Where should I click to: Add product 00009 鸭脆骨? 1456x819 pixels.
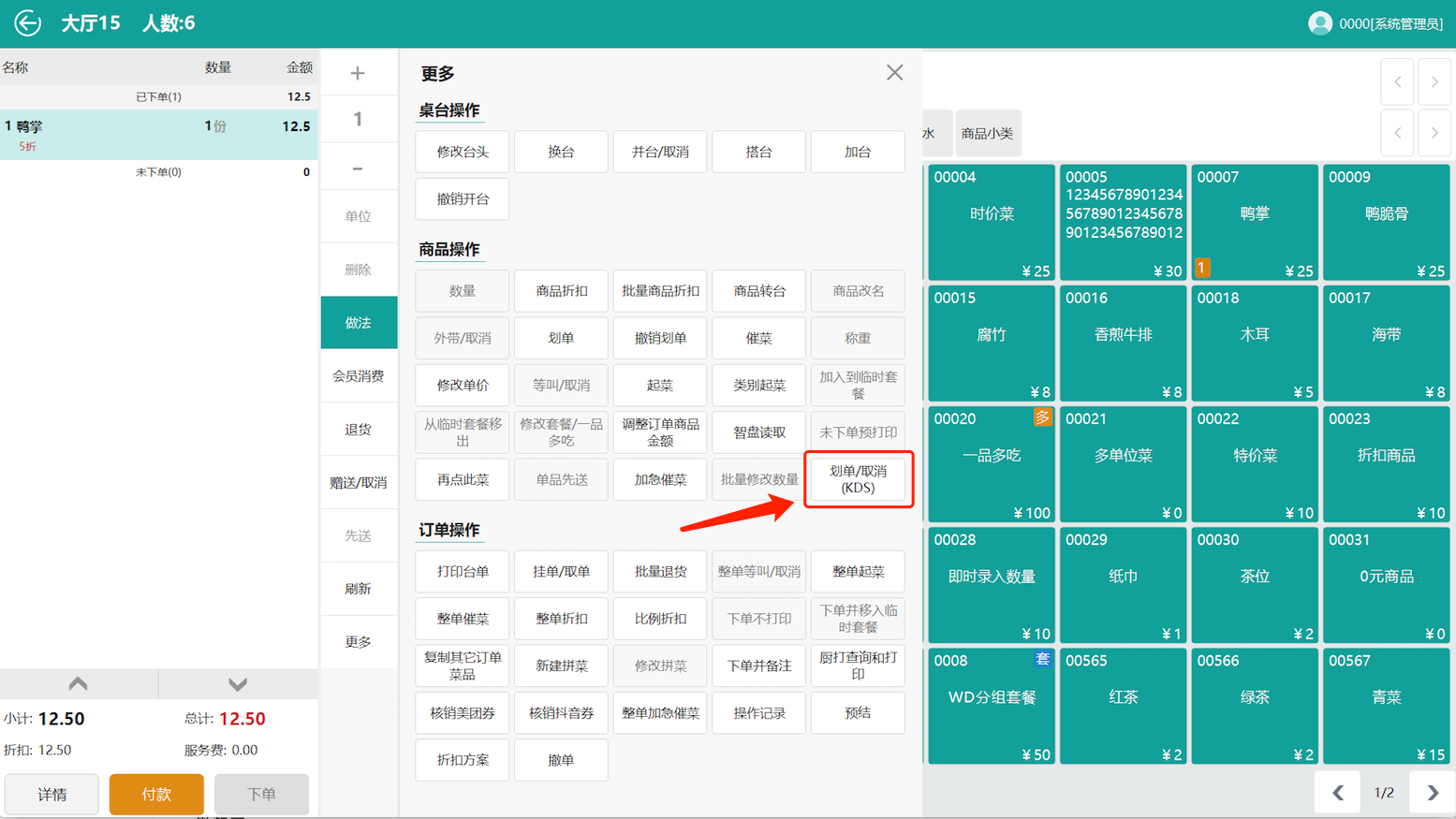(1386, 223)
